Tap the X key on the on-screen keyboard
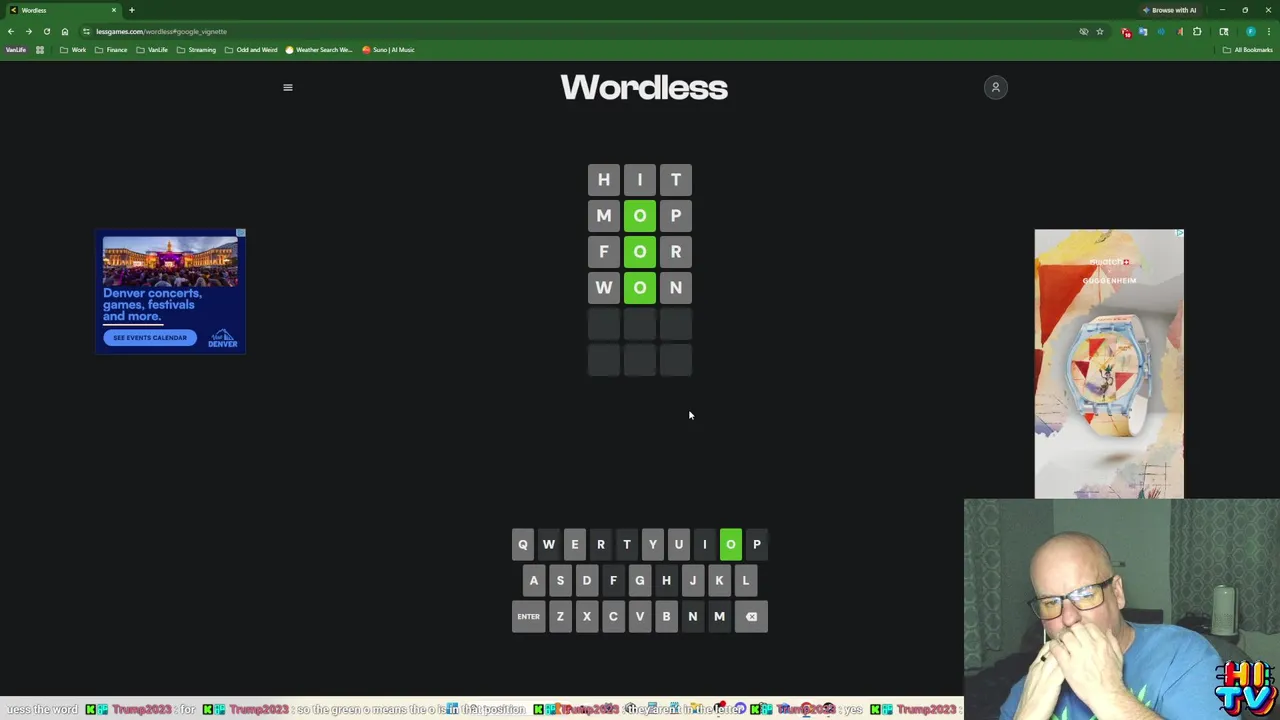Screen dimensions: 1280x720 pos(587,616)
